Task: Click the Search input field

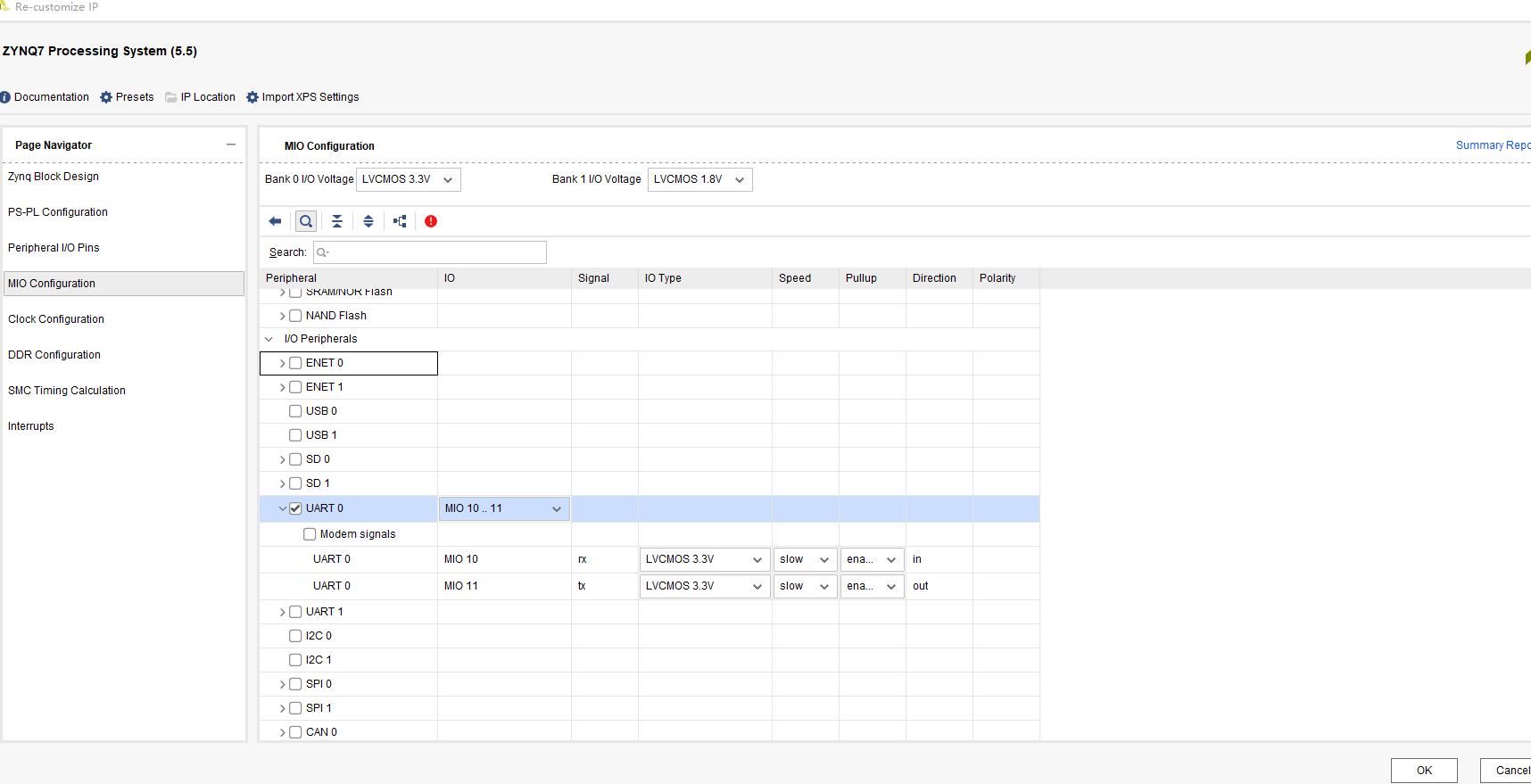Action: point(430,252)
